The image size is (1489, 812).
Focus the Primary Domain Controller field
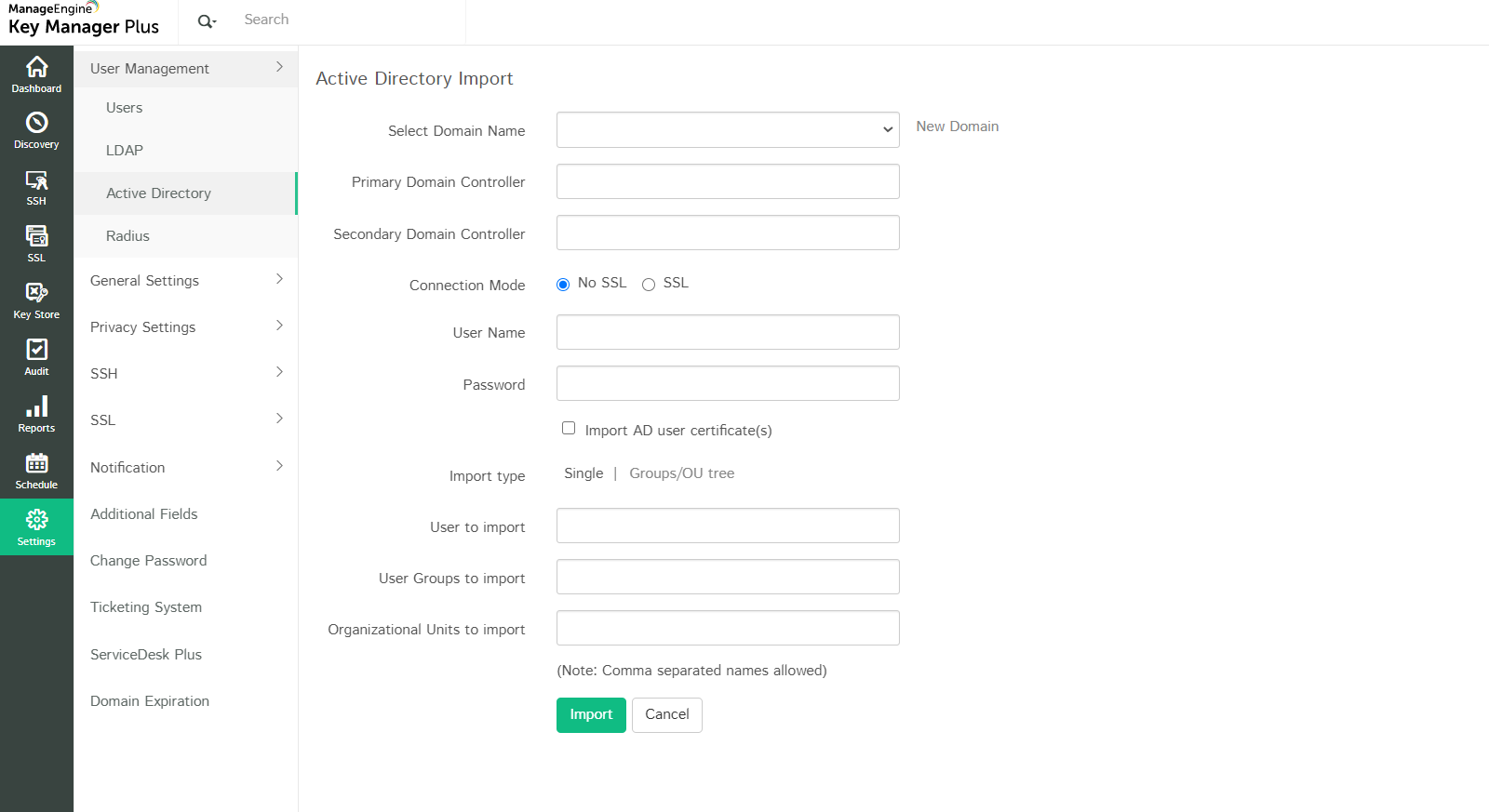coord(728,181)
